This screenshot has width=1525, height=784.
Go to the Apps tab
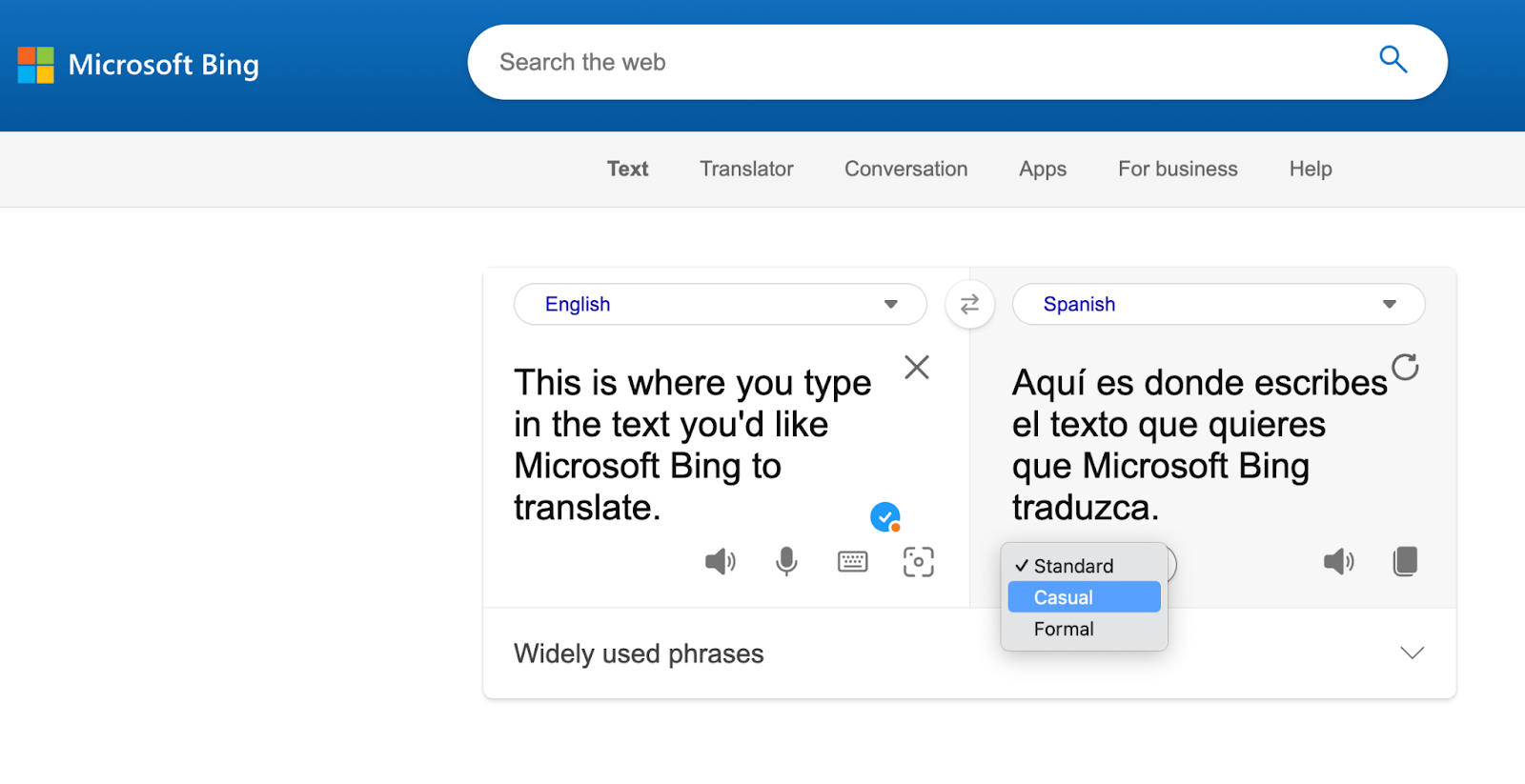point(1043,170)
